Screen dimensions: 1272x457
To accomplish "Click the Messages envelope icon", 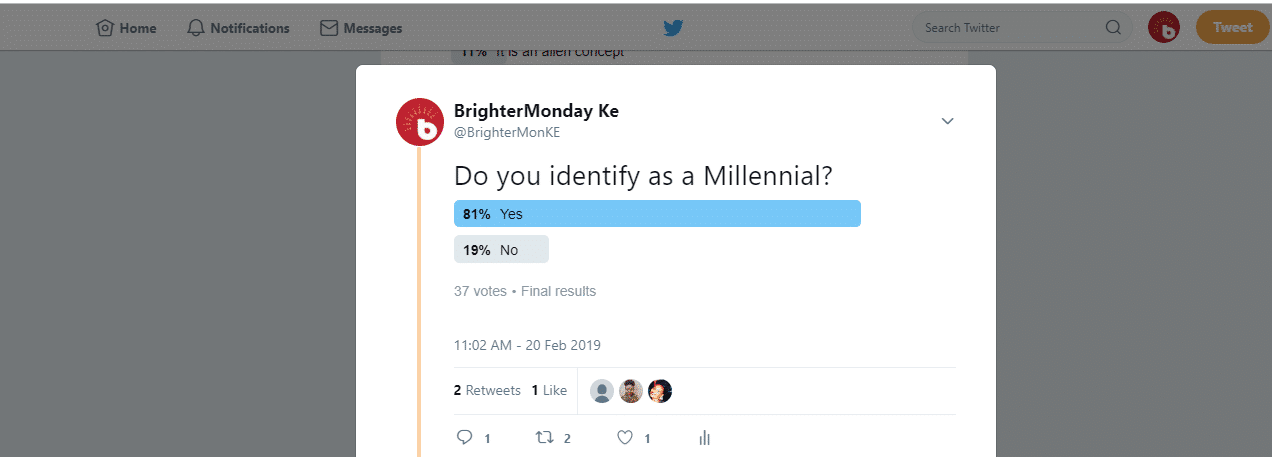I will pyautogui.click(x=329, y=28).
